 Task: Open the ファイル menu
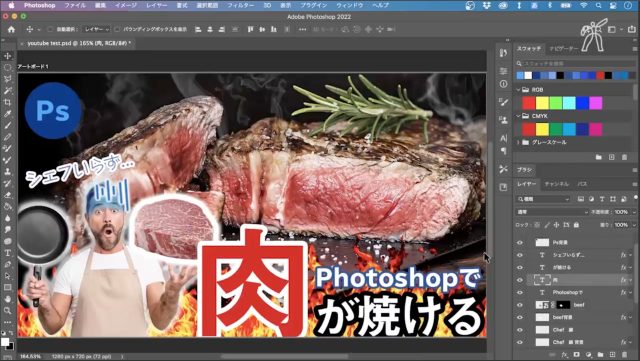click(75, 5)
